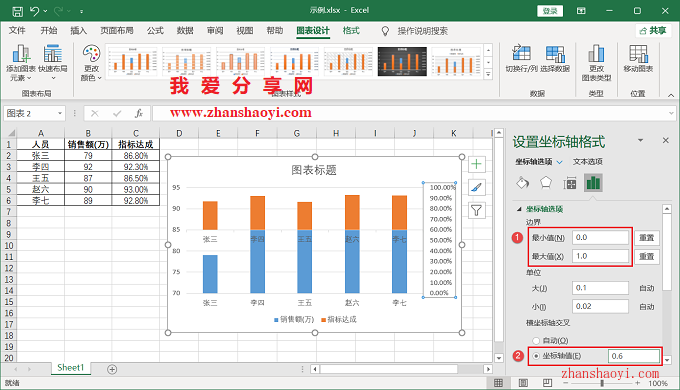The height and width of the screenshot is (390, 680).
Task: Click the minor unit input field
Action: click(600, 306)
